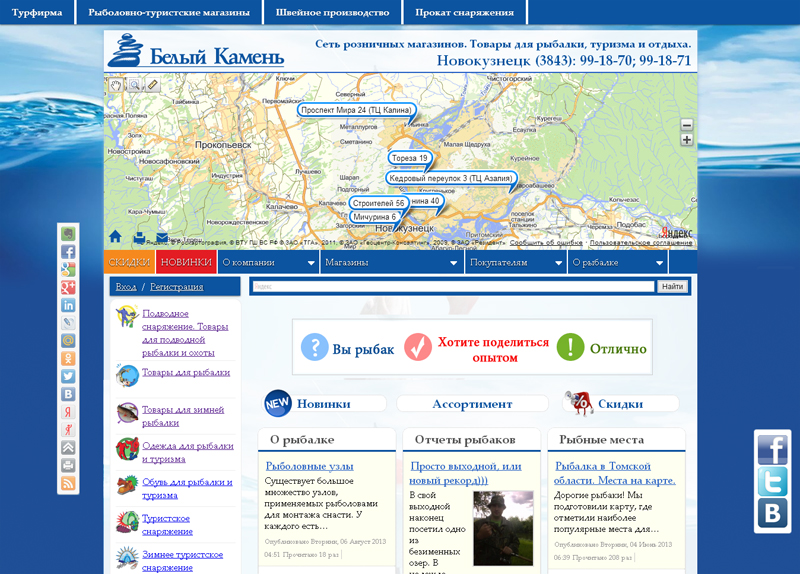Share via Yandex Я icon in the sidebar
Image resolution: width=800 pixels, height=574 pixels.
(x=68, y=412)
